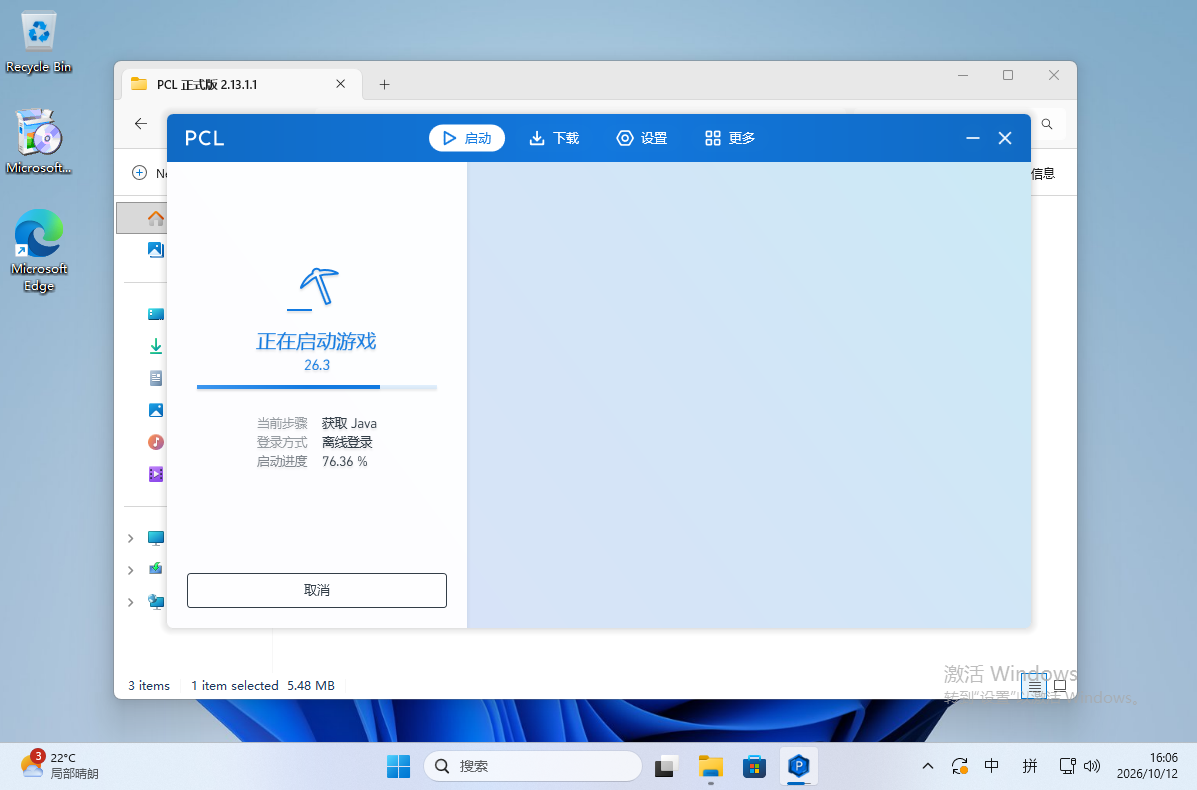
Task: Minimize the PCL launcher window
Action: (973, 138)
